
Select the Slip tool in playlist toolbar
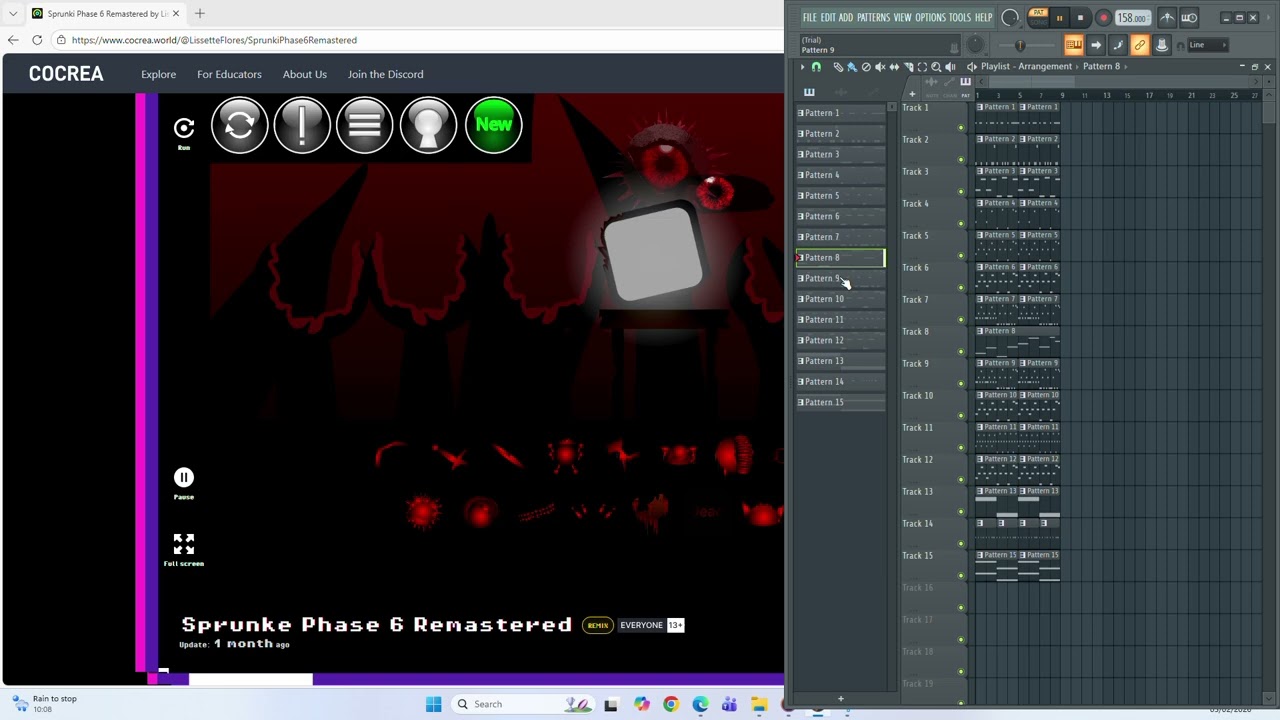point(894,67)
